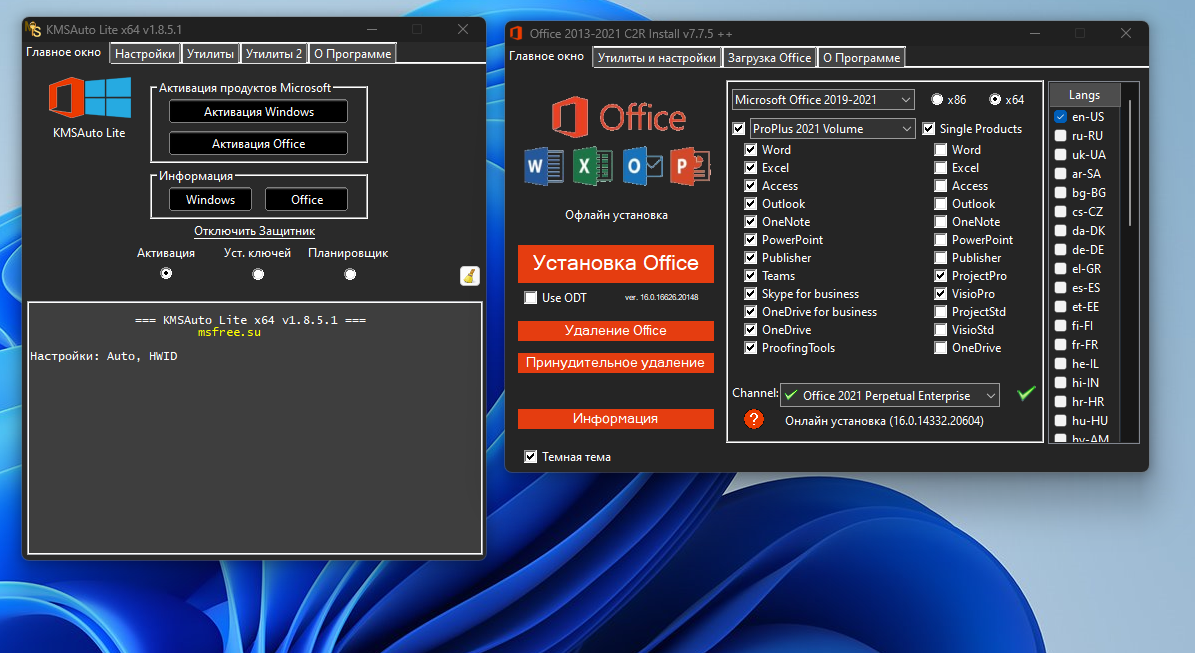Click the Windows information button

pos(210,200)
